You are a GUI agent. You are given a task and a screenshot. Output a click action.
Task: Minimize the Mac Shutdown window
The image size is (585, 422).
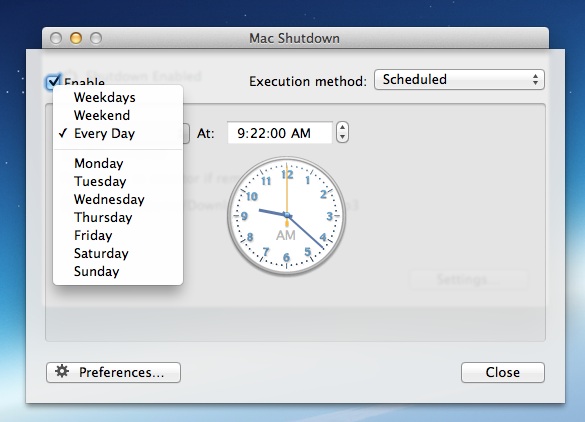tap(76, 38)
